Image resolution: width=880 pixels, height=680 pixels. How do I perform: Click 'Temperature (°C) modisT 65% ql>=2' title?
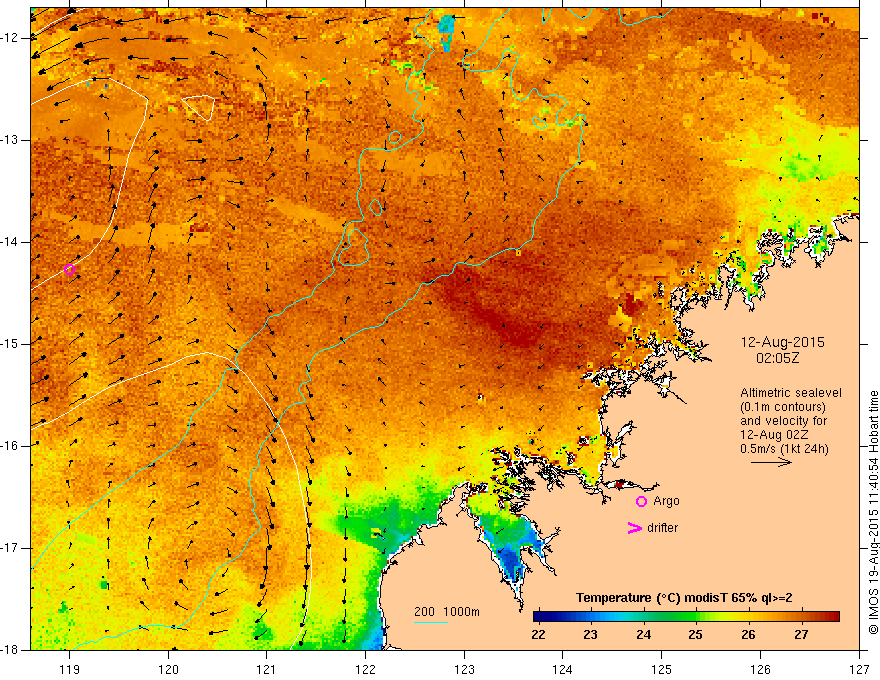(684, 598)
